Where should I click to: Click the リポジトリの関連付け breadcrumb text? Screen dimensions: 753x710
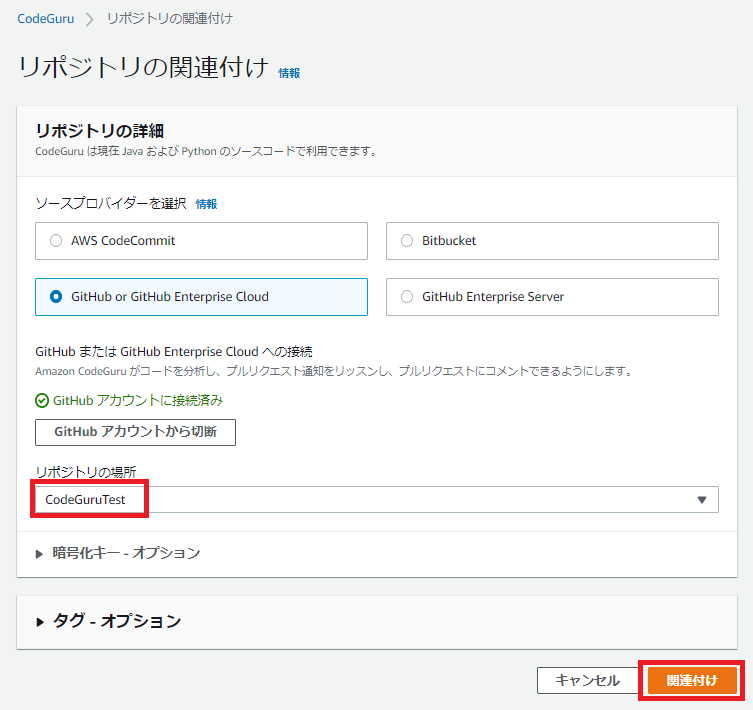(x=170, y=19)
